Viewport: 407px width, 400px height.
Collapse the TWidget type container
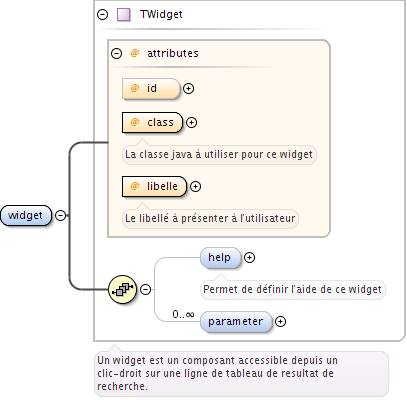tap(102, 14)
